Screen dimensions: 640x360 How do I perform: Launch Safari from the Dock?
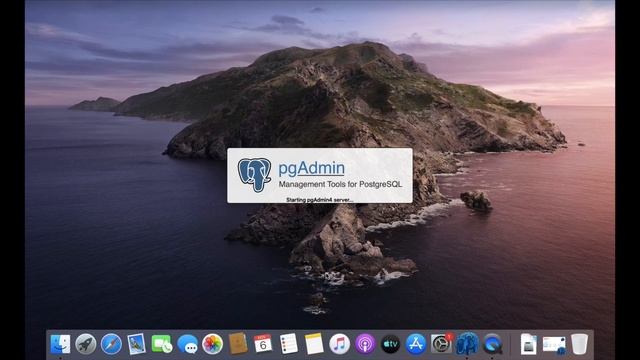111,344
